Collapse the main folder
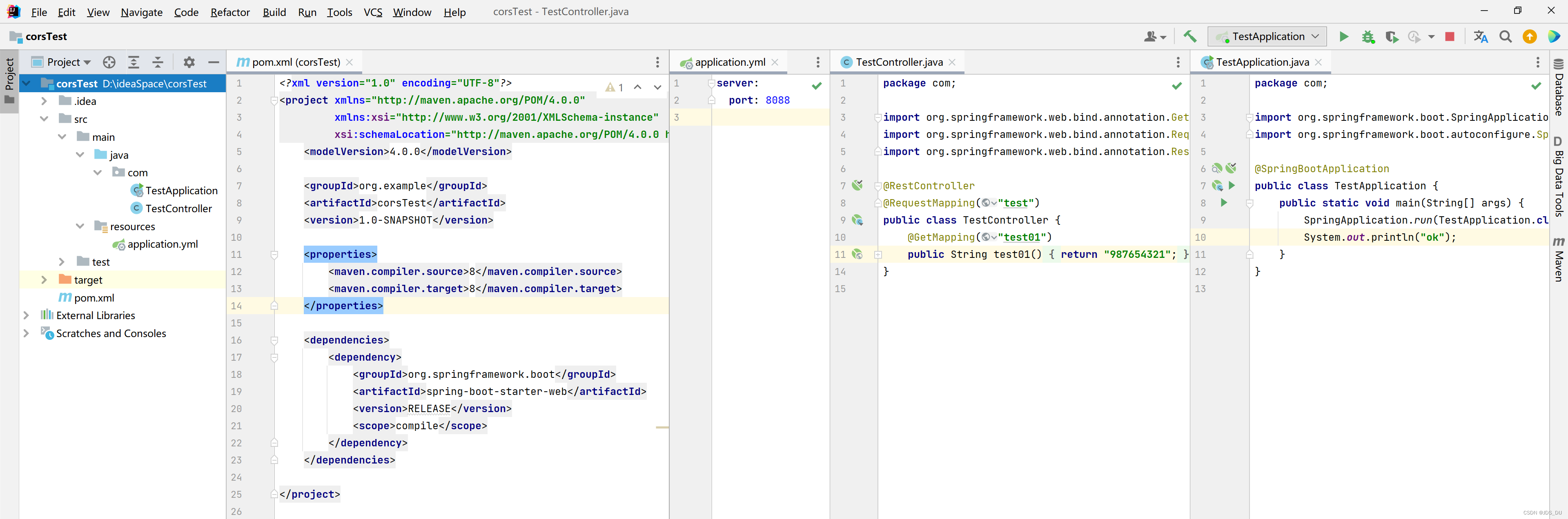 62,137
